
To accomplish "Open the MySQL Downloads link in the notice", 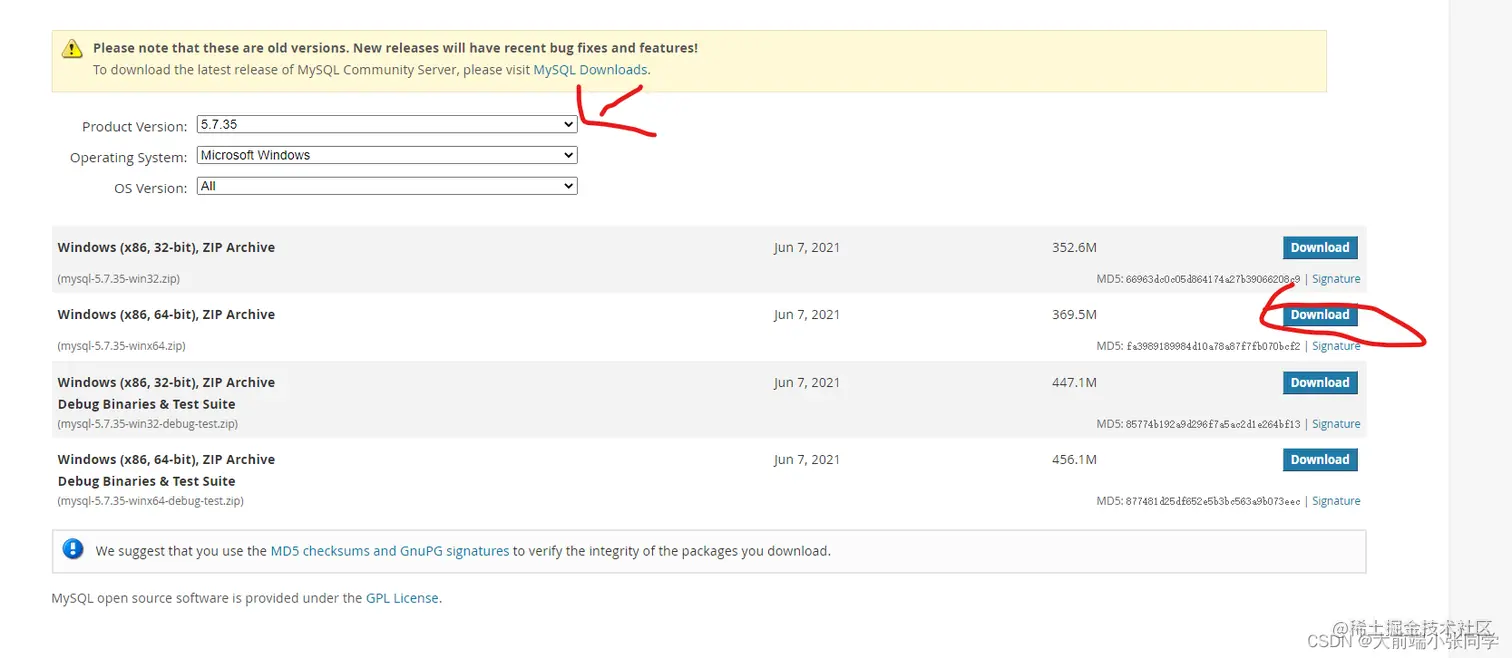I will pos(590,70).
